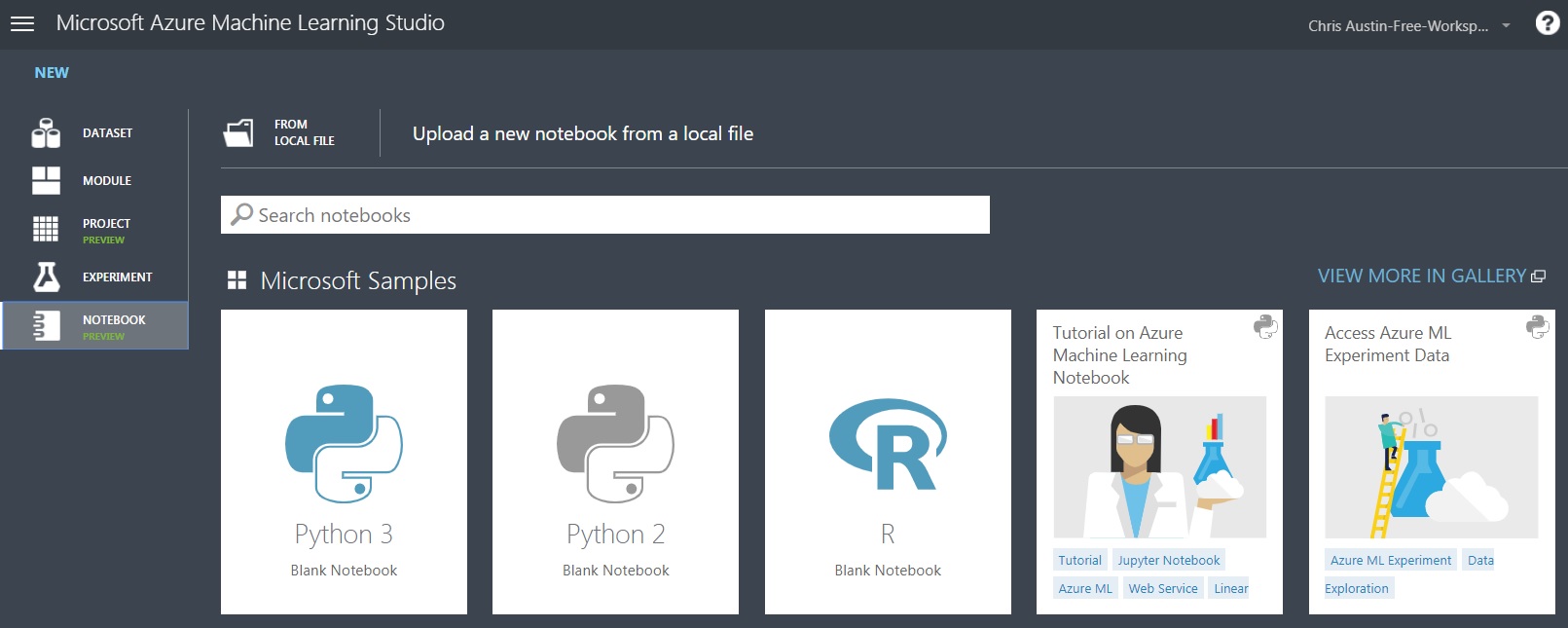Open the scientist tutorial thumbnail
1568x628 pixels.
point(1160,467)
